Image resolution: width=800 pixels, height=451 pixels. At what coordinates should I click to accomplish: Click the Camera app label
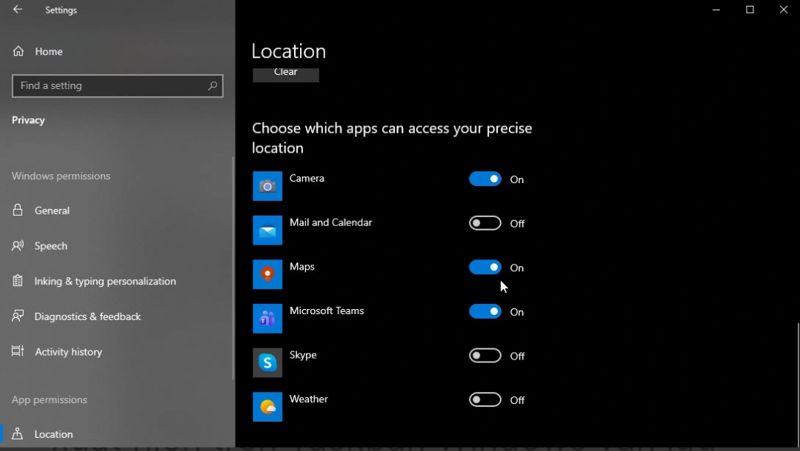pos(307,179)
